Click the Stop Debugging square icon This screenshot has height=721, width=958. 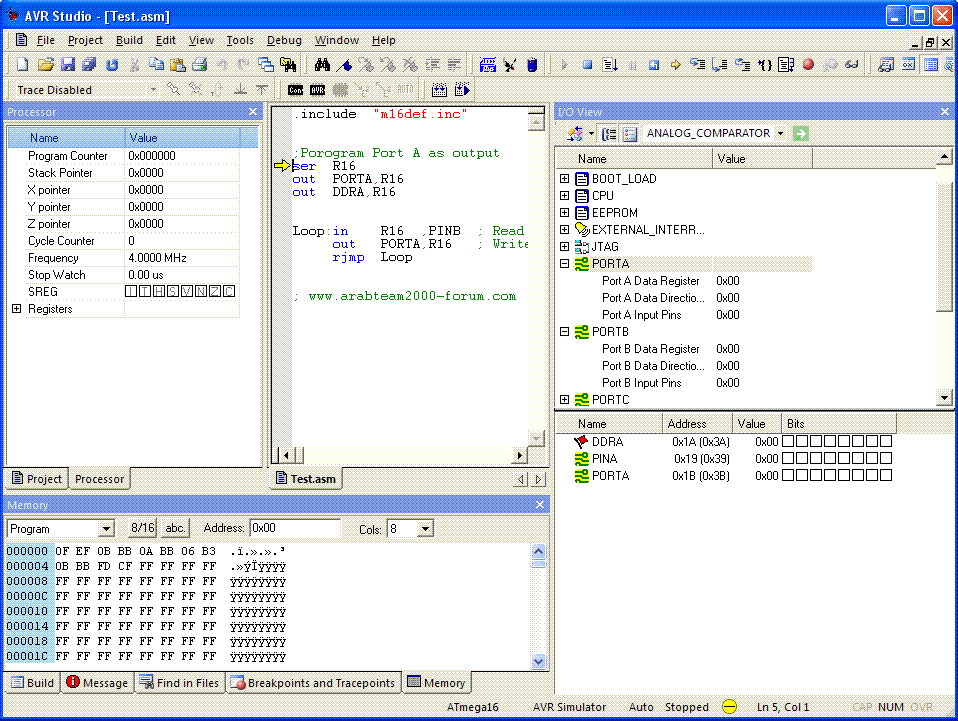587,64
